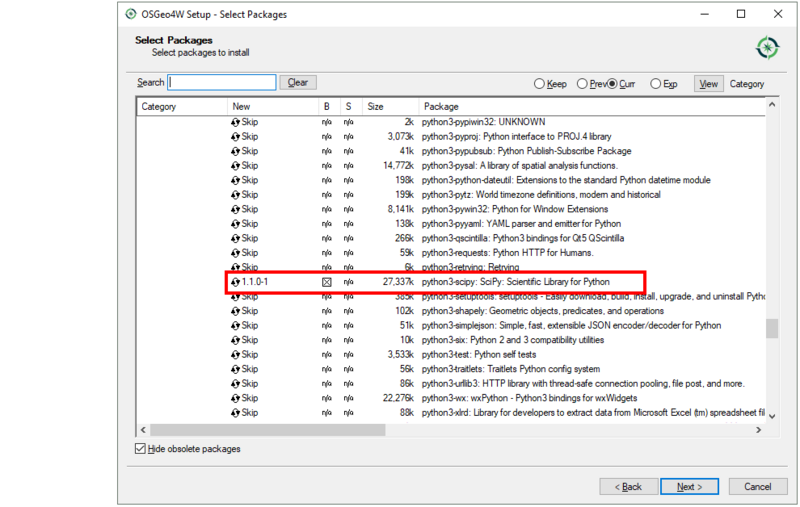Click in the Search text field

pos(222,83)
